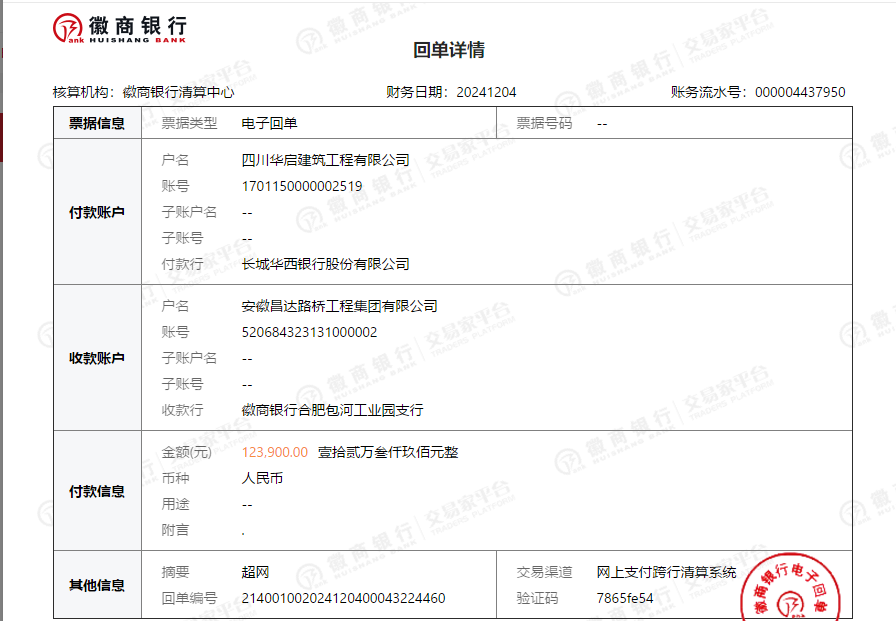
Task: Click payee account number 520684323131000002
Action: pos(309,332)
